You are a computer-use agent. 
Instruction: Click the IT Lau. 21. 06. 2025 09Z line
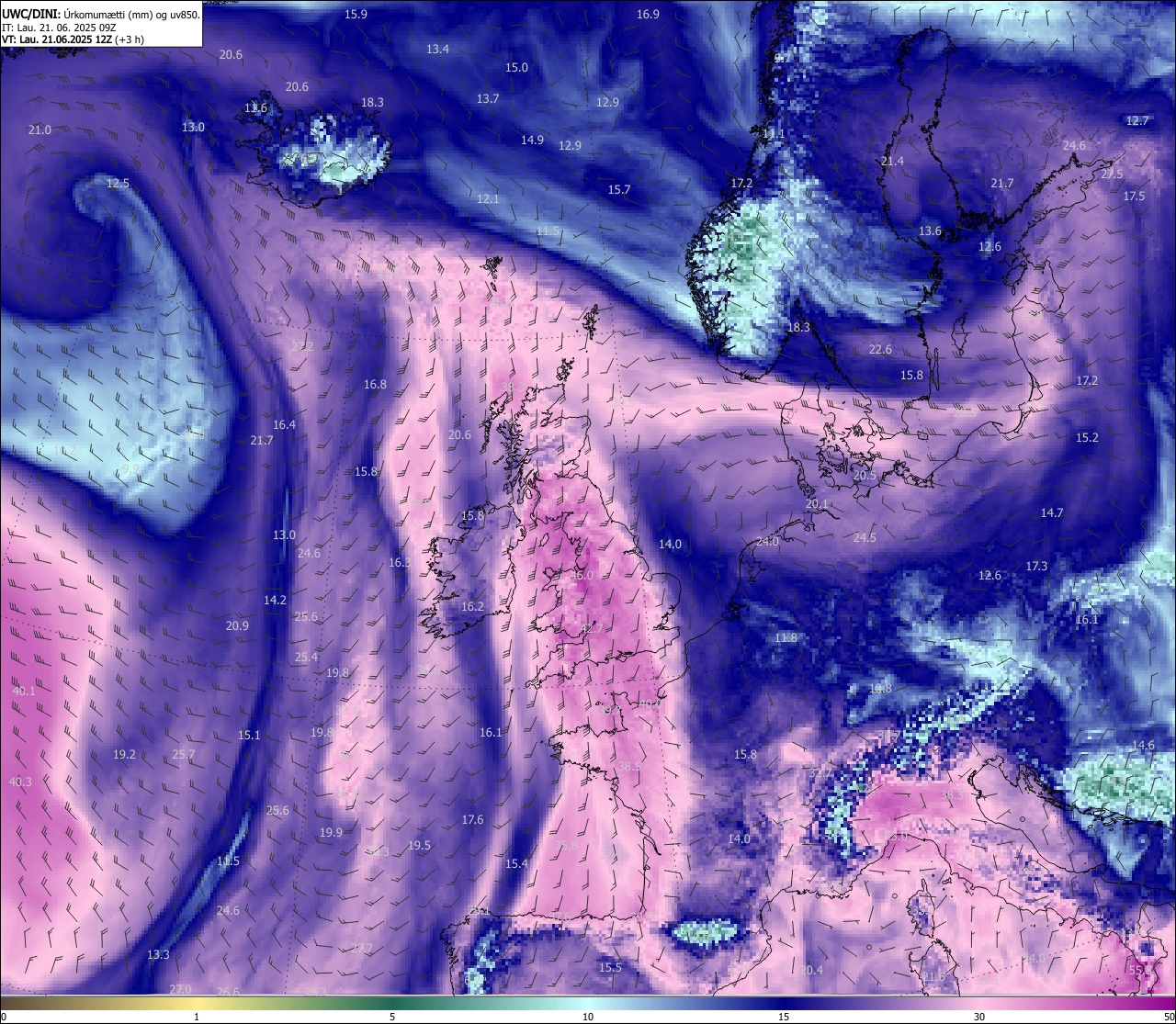[x=59, y=28]
